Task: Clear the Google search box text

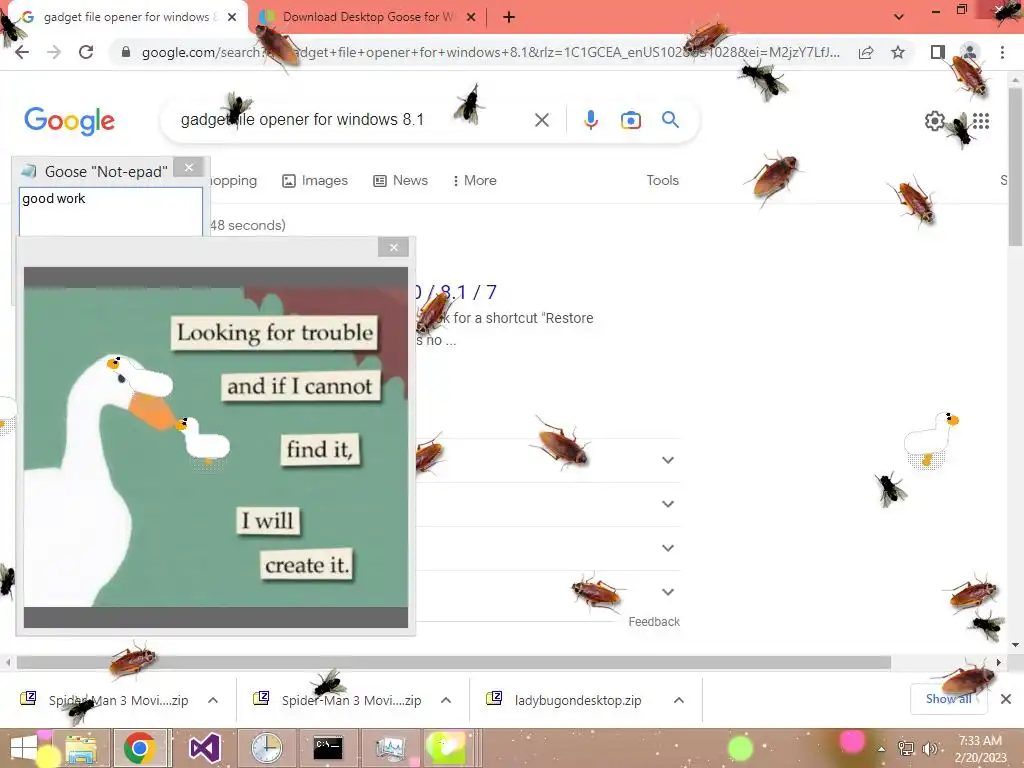Action: (541, 120)
